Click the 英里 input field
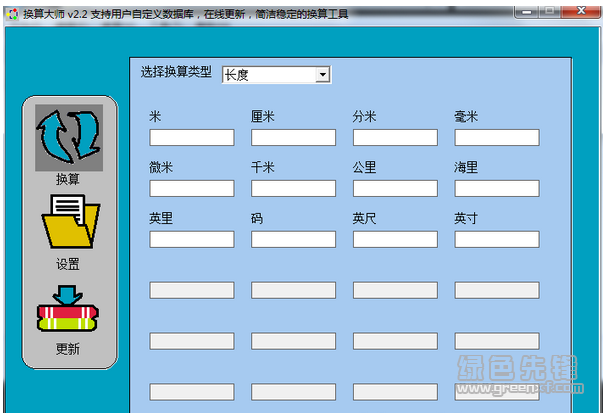The image size is (605, 413). click(192, 239)
